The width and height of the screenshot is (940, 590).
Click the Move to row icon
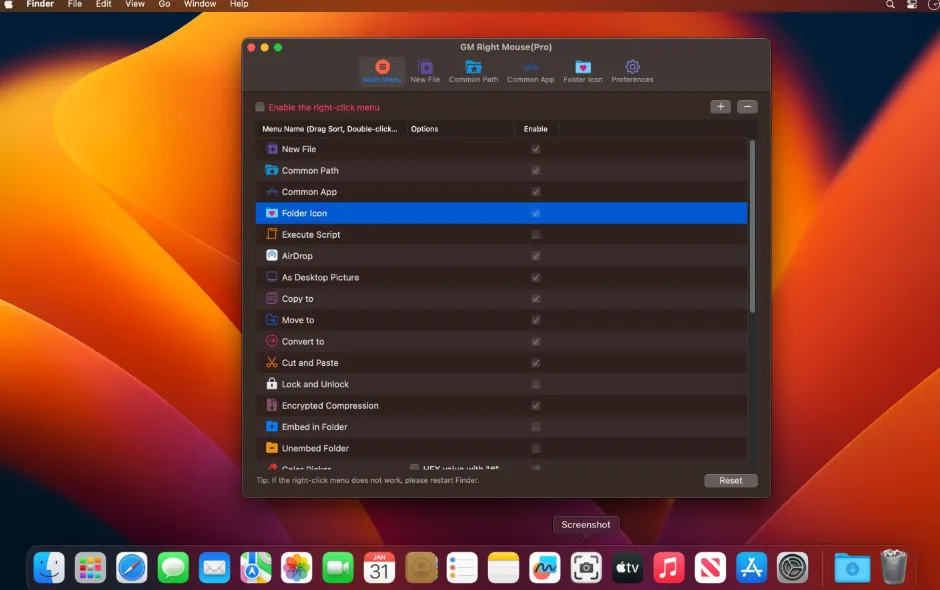click(x=272, y=320)
